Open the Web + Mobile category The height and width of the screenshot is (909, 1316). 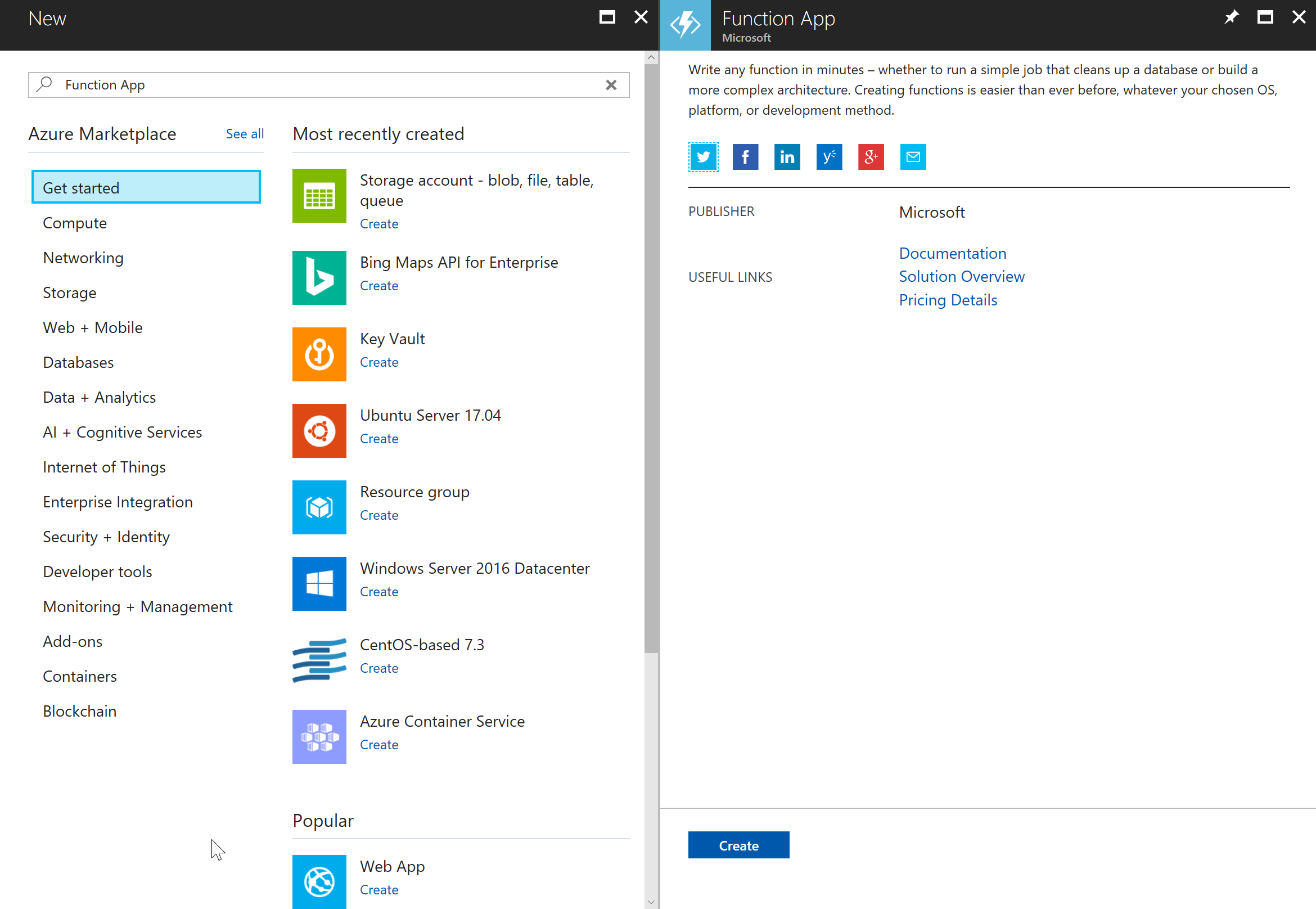point(93,327)
